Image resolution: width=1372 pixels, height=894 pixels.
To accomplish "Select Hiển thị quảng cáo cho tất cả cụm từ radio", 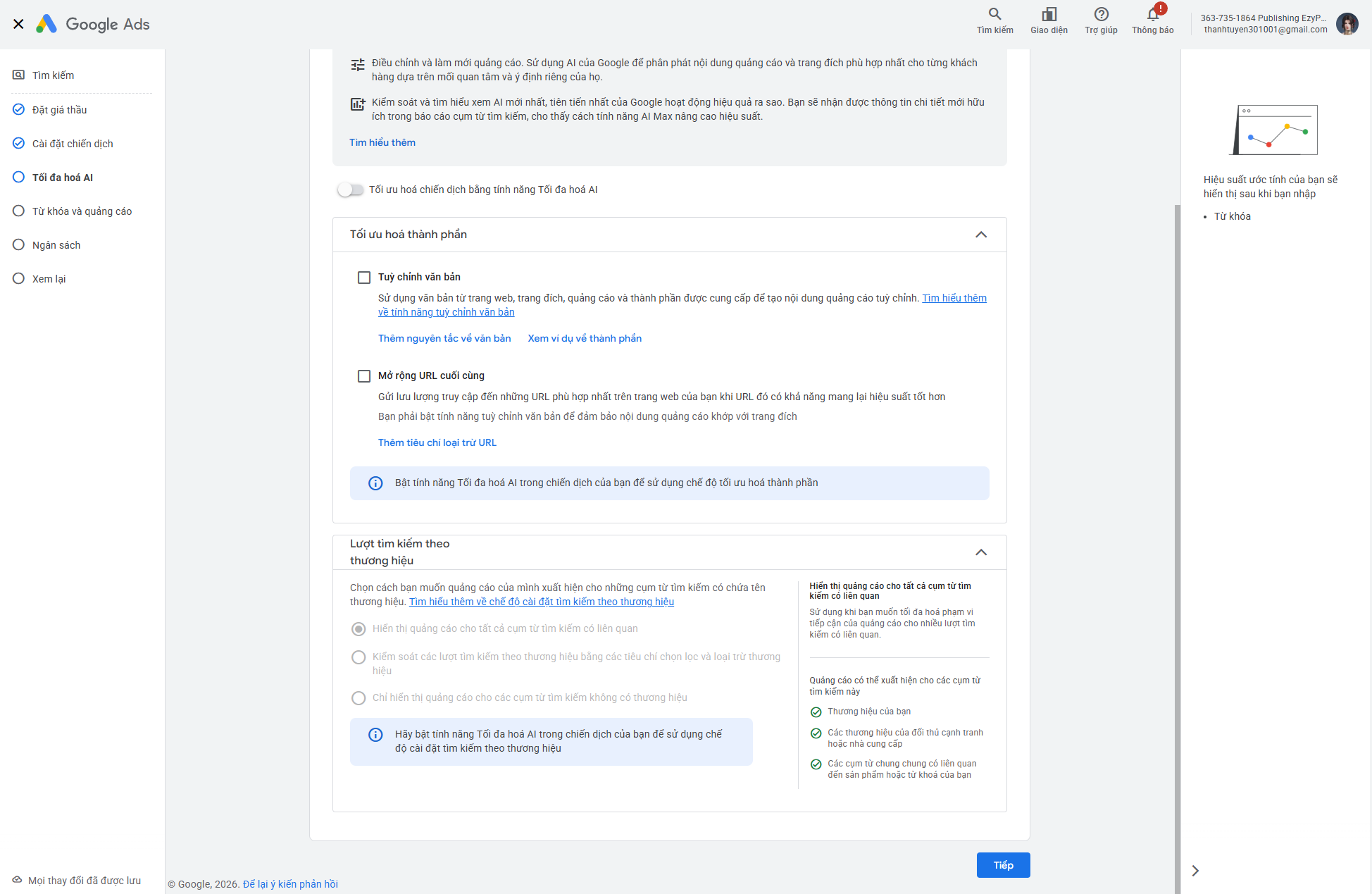I will [358, 629].
